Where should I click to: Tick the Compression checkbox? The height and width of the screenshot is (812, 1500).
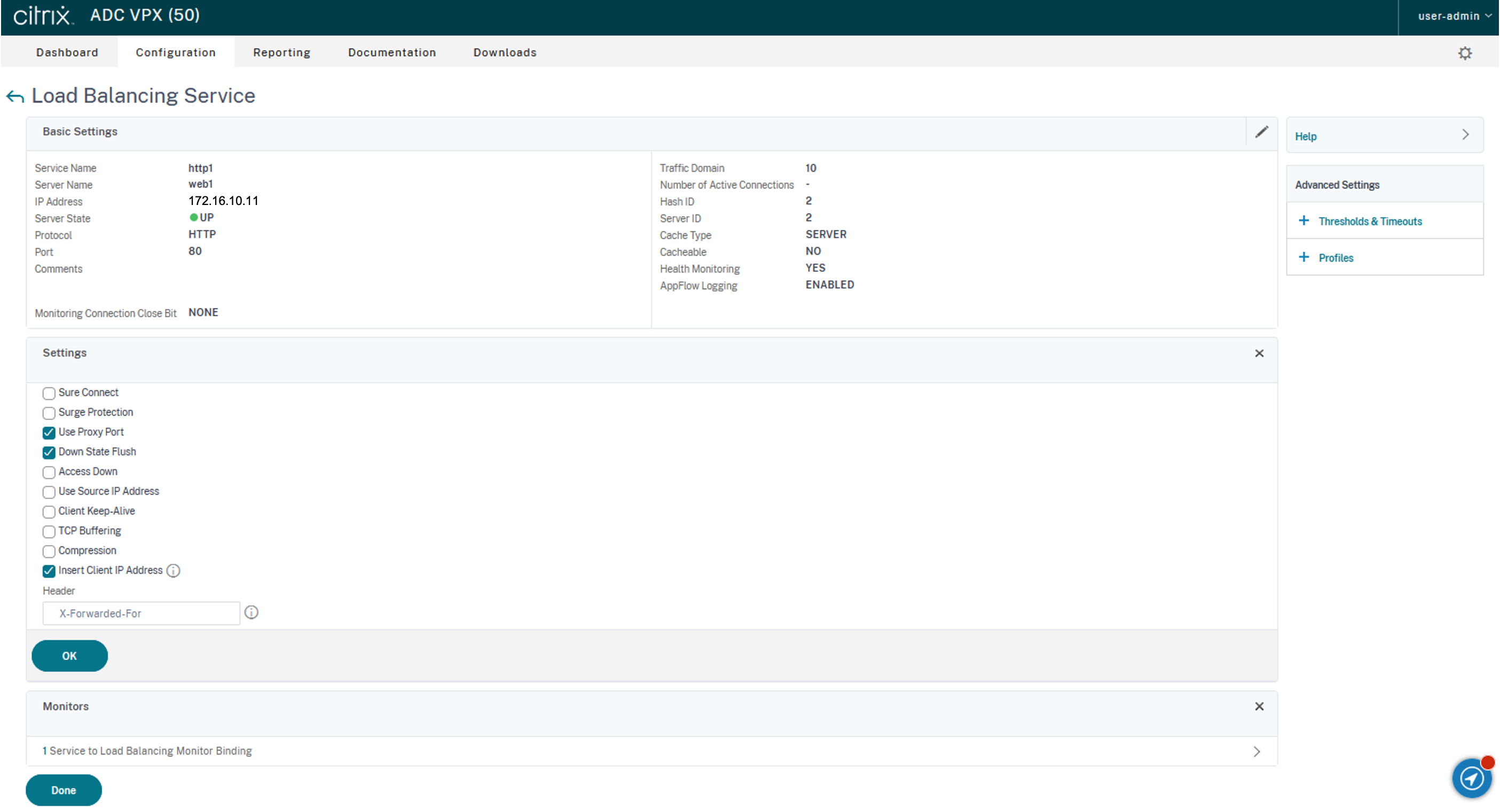[49, 551]
